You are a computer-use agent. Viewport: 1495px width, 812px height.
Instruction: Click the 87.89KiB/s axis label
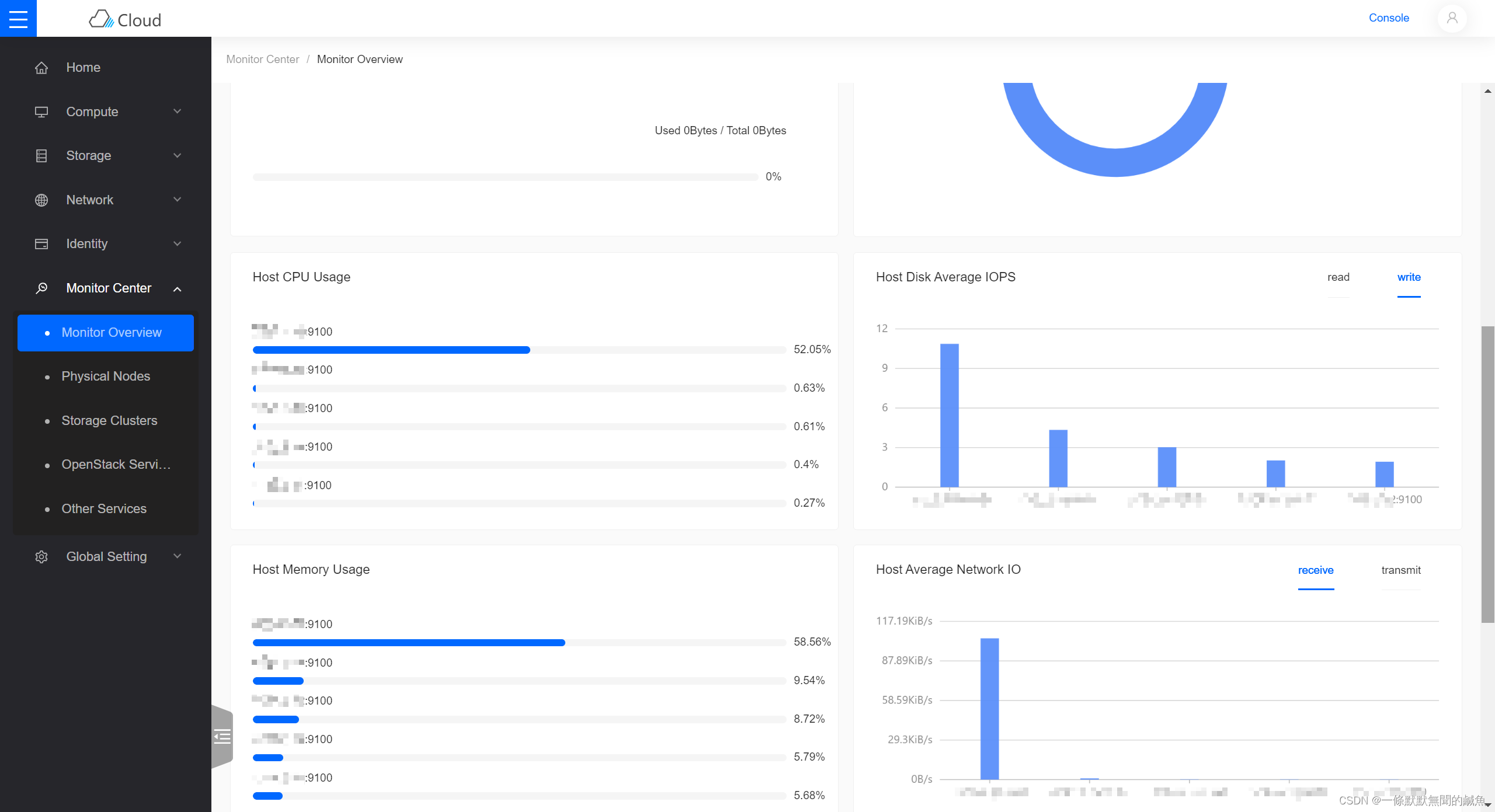point(907,661)
